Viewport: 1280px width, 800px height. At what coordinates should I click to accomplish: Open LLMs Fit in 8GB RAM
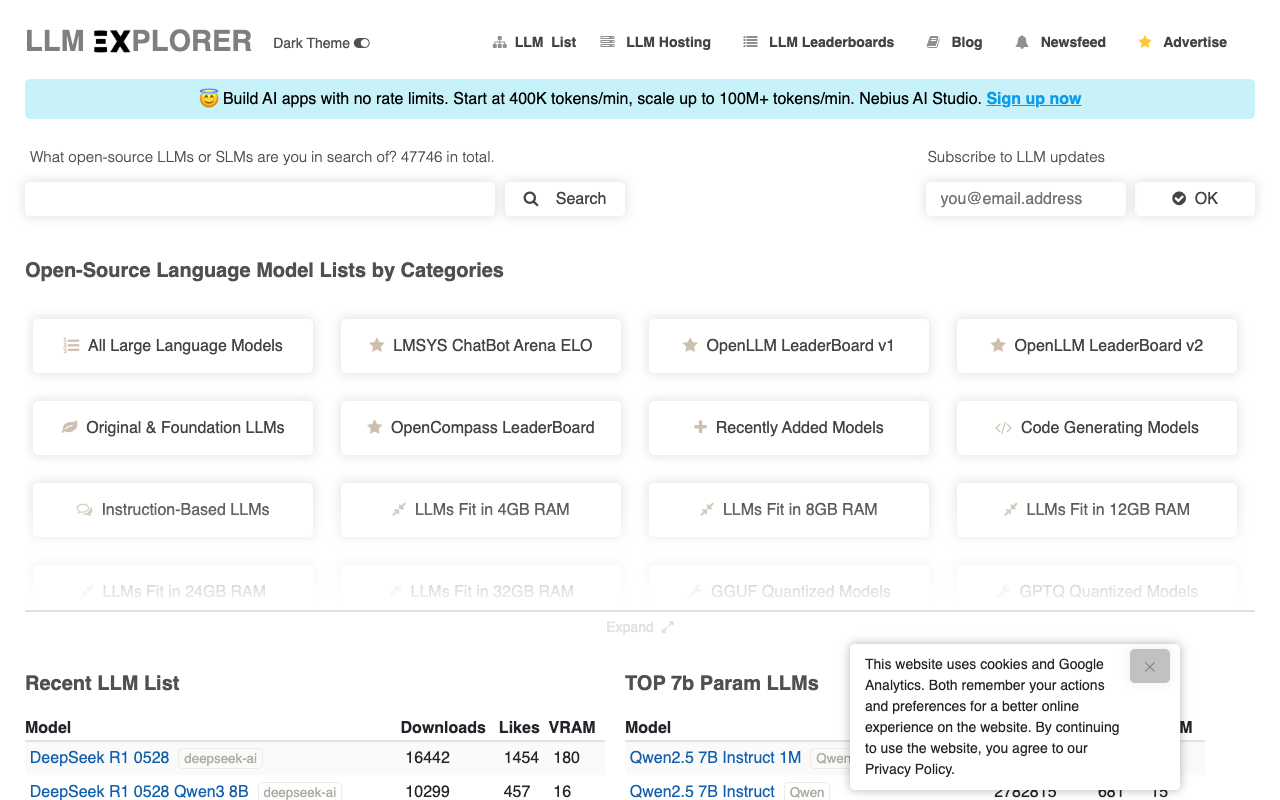(789, 510)
